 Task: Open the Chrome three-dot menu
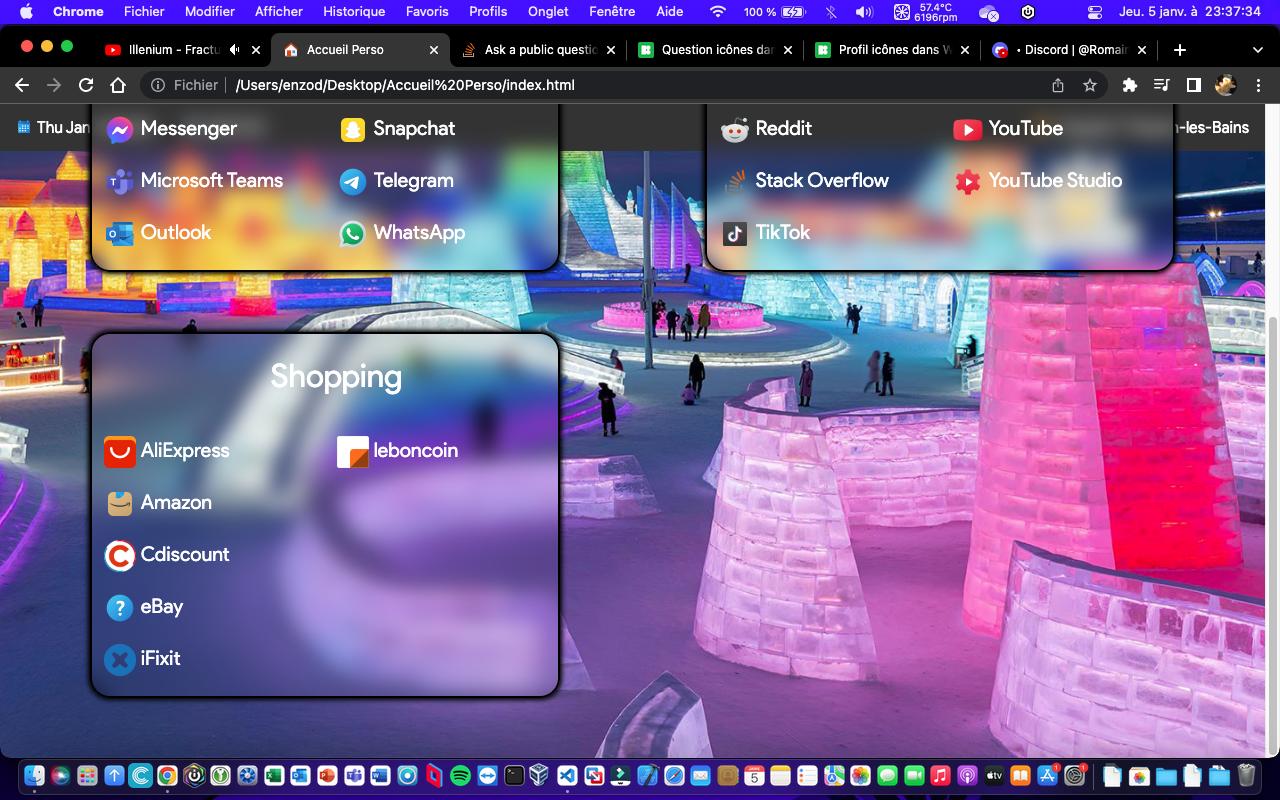point(1258,85)
